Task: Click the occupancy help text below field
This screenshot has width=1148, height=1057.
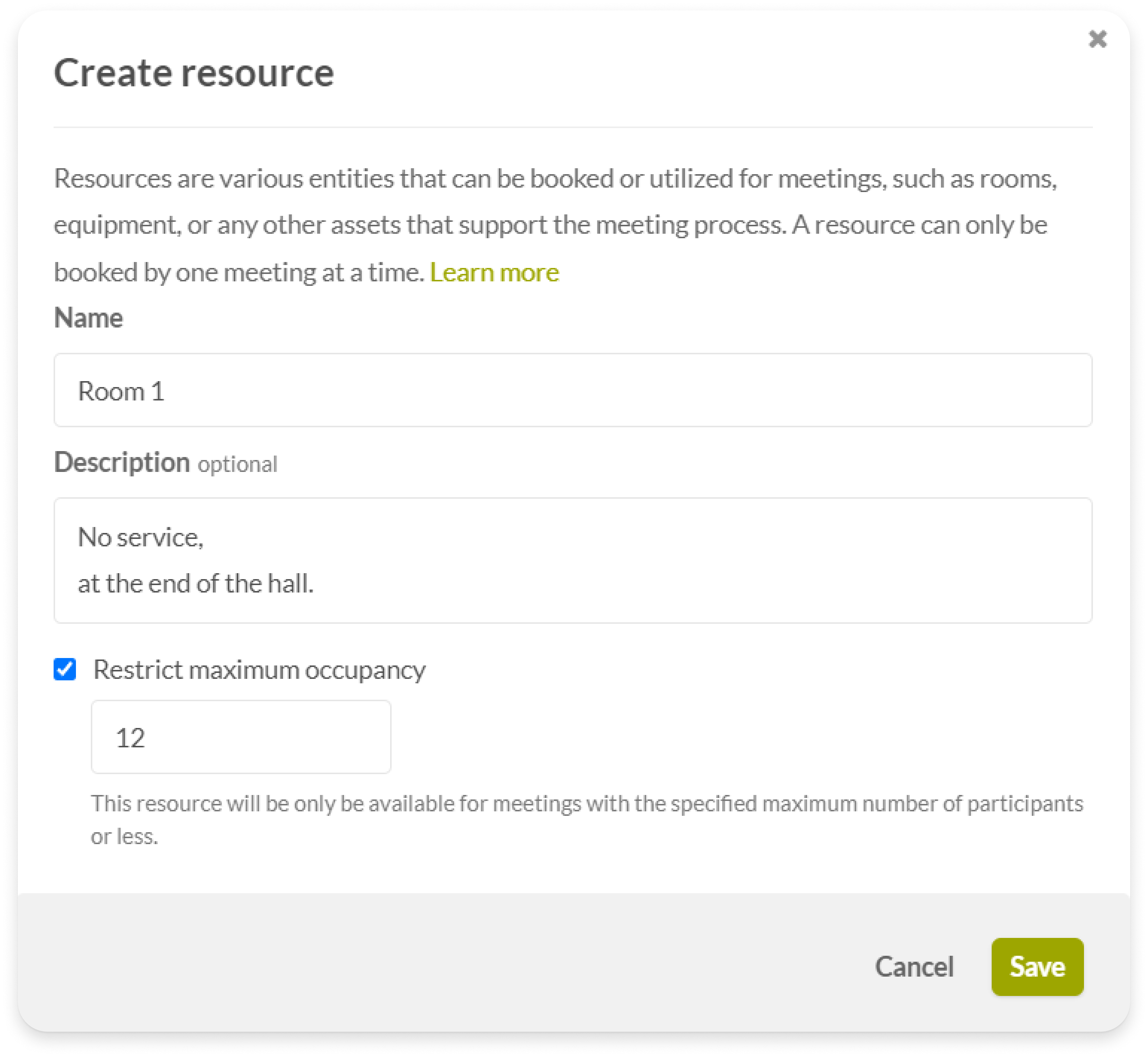Action: tap(587, 820)
